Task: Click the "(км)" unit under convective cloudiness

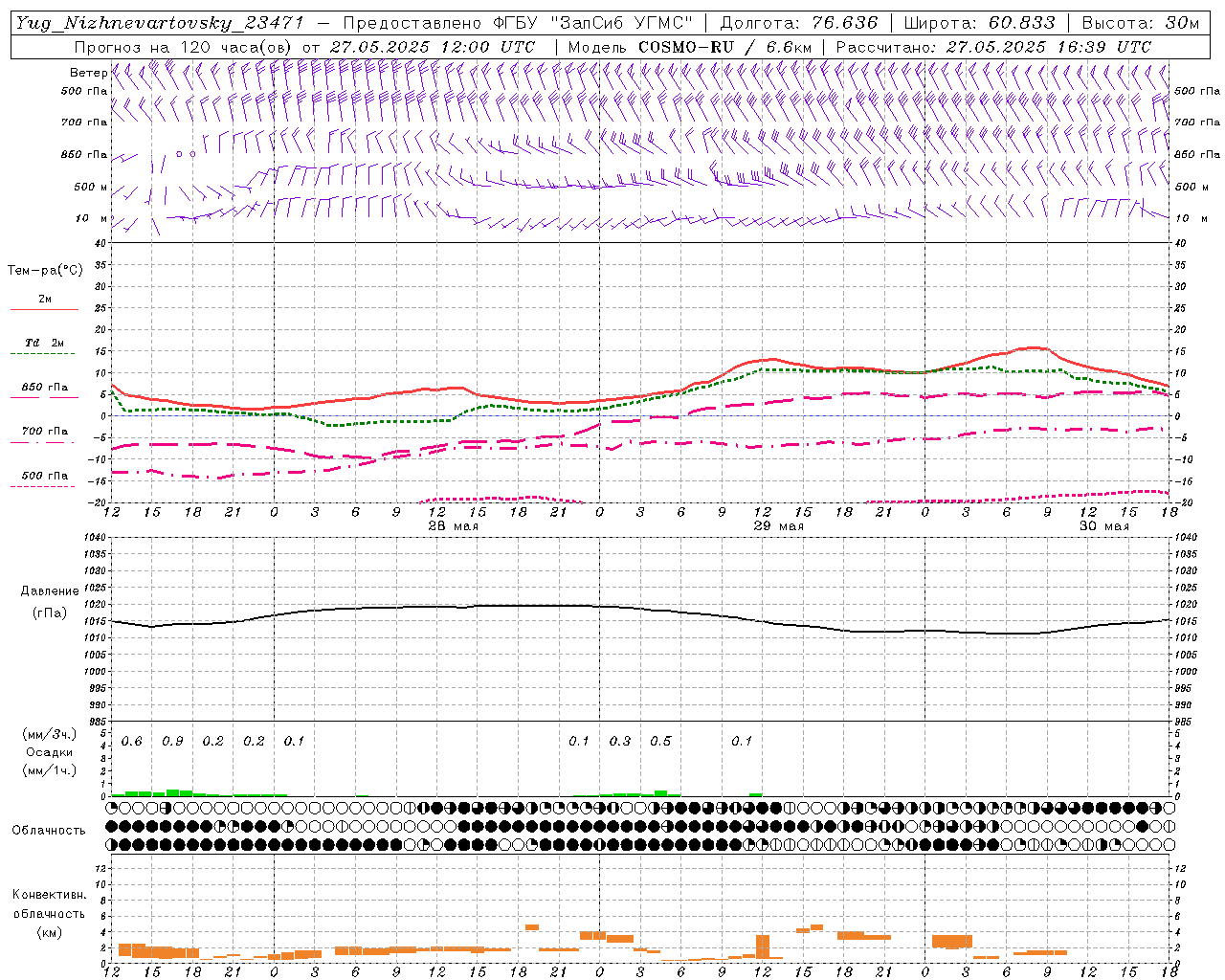Action: pyautogui.click(x=49, y=932)
